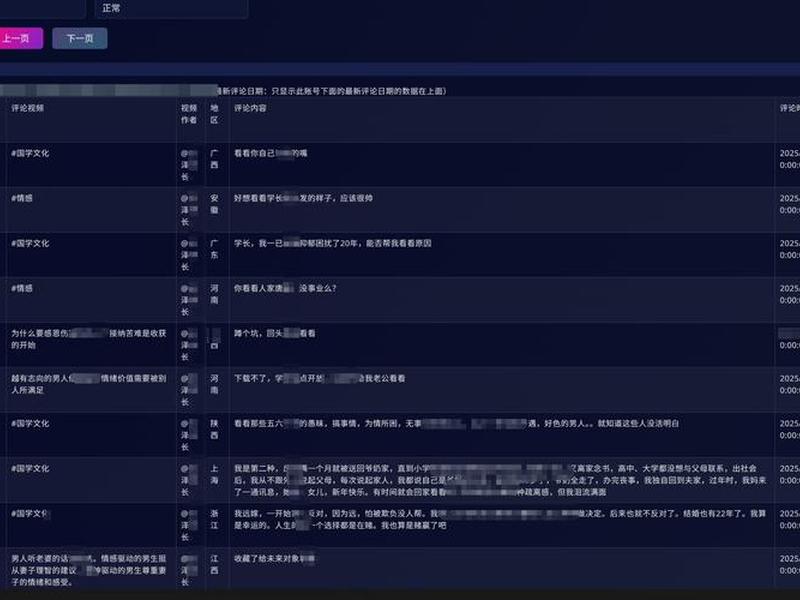Click the 地区 column header

click(214, 114)
